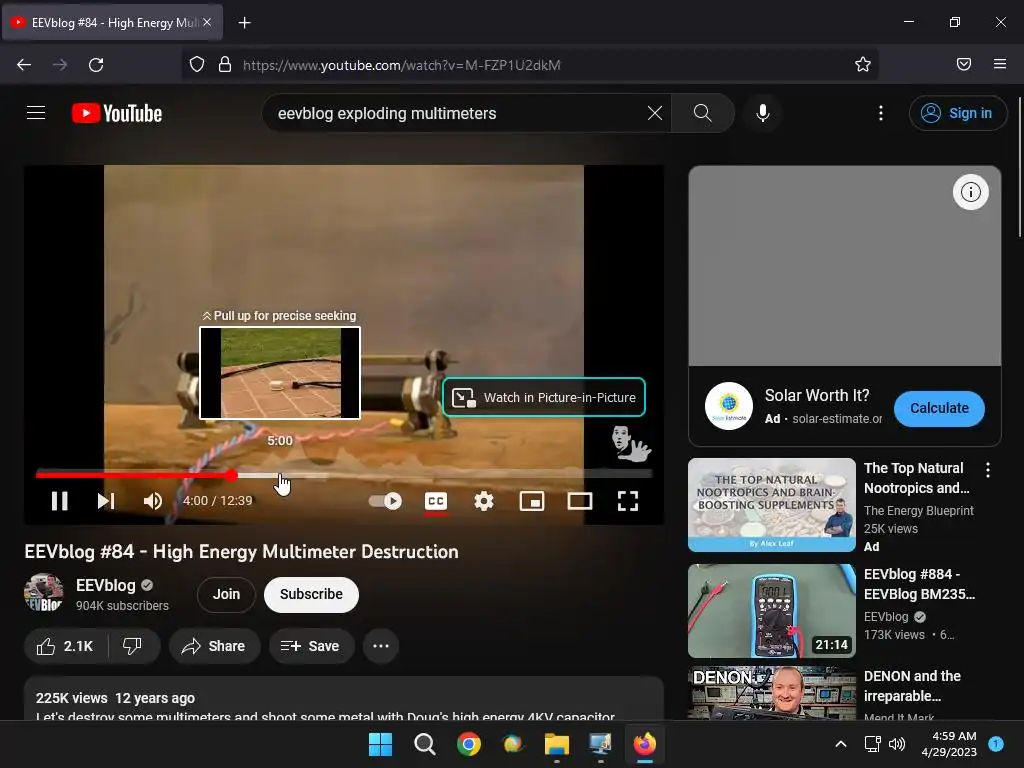Open ad info icon on sidebar ad
The height and width of the screenshot is (768, 1024).
coord(970,192)
